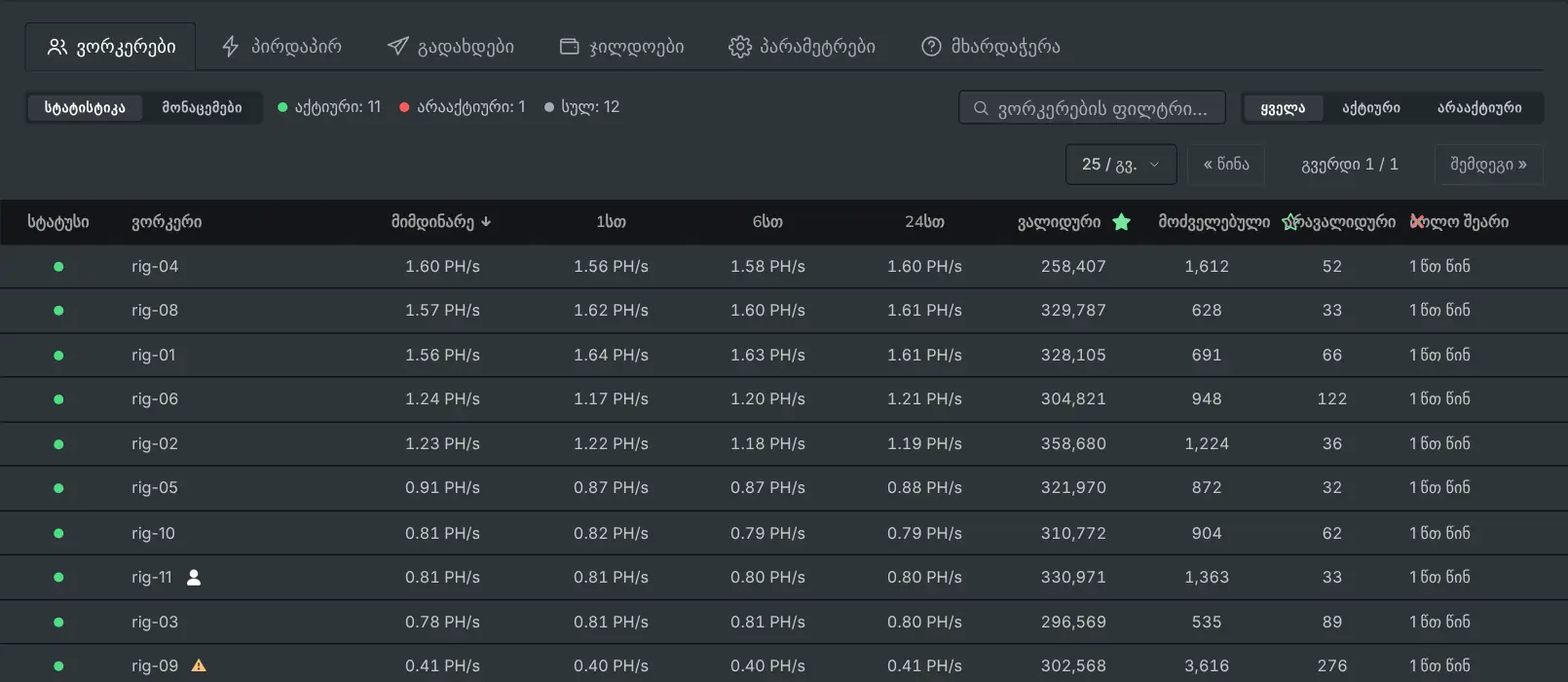Click the red X icon by არავალიდური header

coord(1417,221)
